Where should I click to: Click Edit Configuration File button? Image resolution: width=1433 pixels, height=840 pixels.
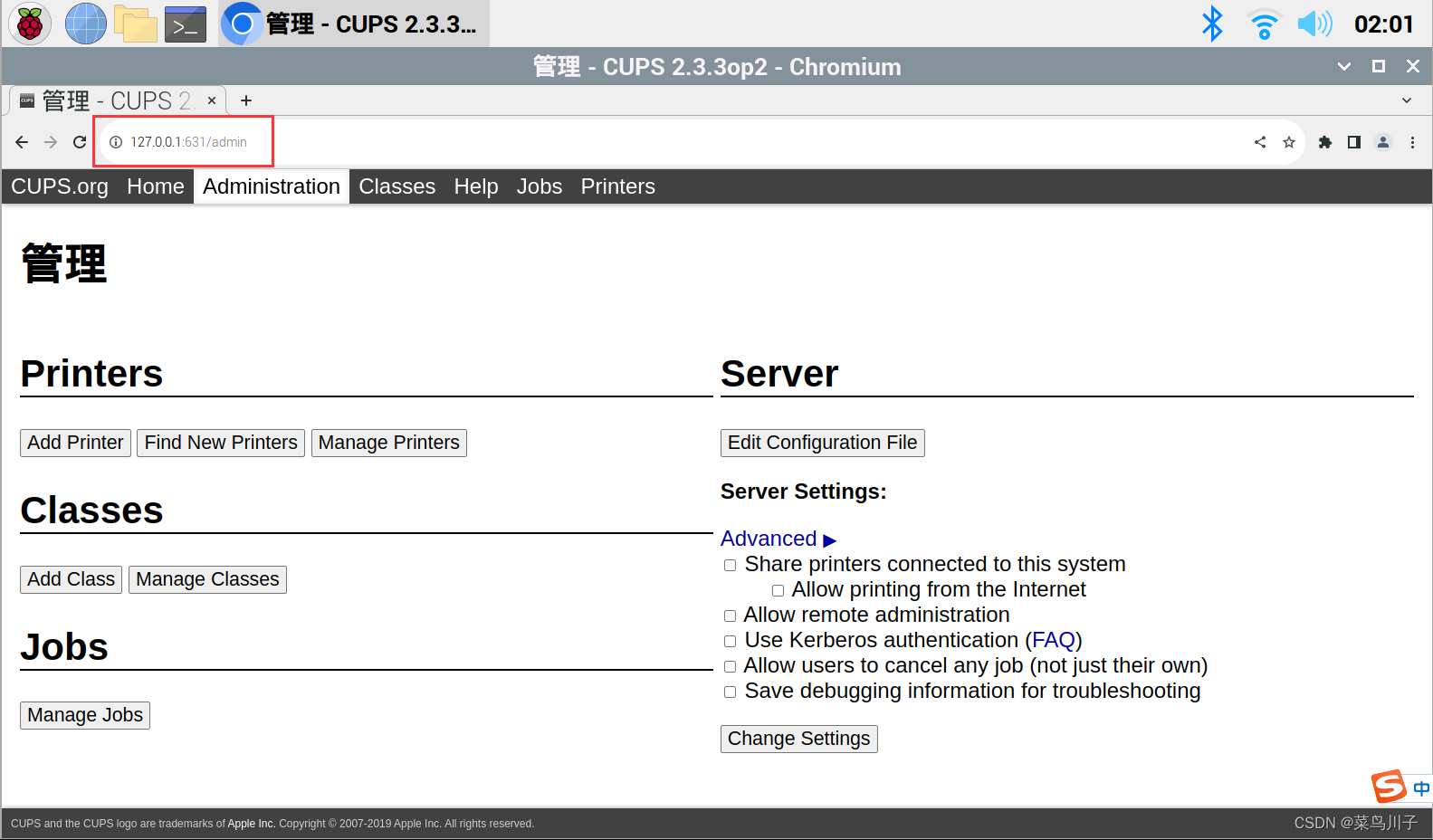pos(823,443)
